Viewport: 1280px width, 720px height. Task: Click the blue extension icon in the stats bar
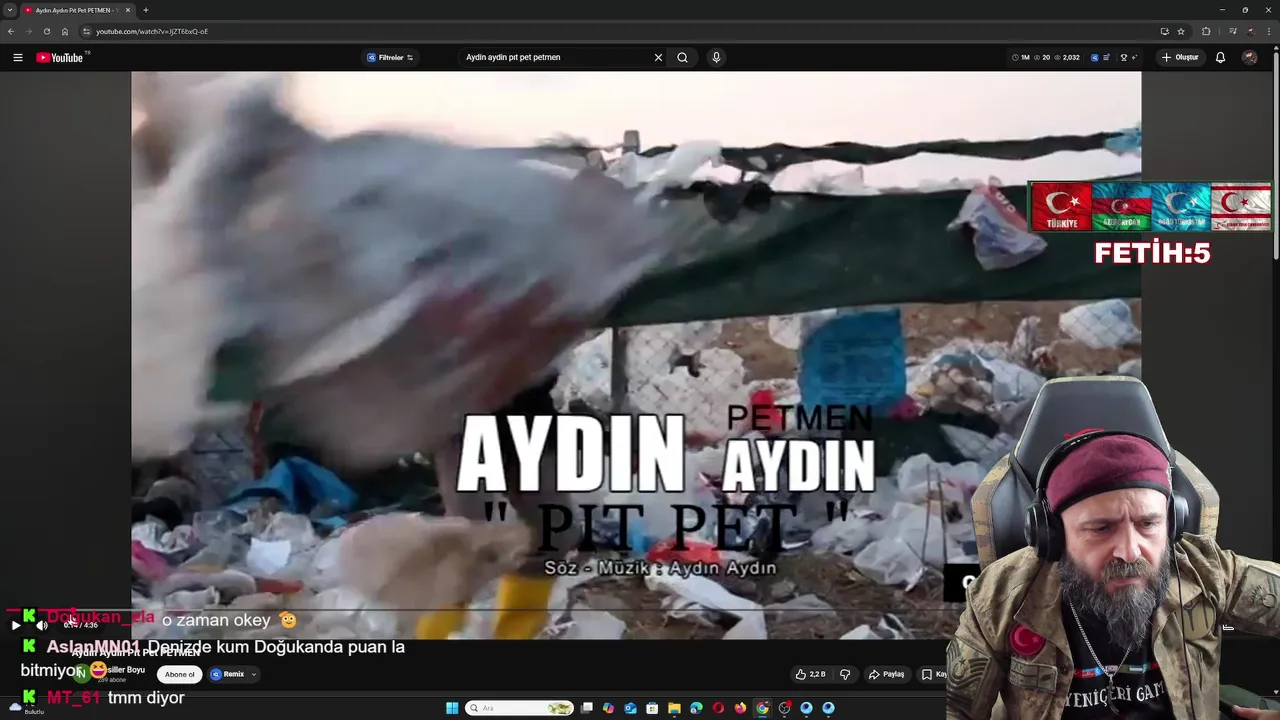(x=1094, y=57)
